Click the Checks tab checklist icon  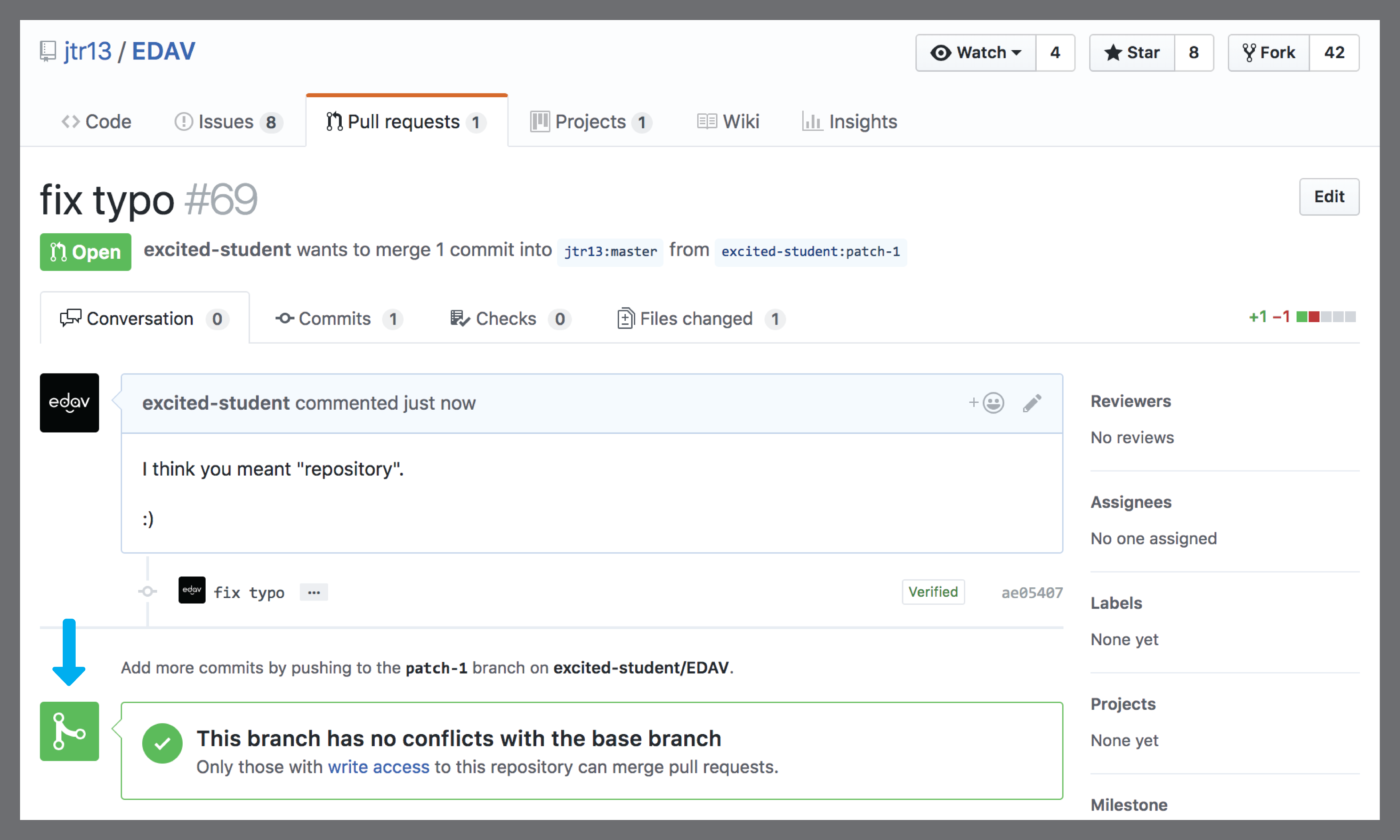point(460,319)
